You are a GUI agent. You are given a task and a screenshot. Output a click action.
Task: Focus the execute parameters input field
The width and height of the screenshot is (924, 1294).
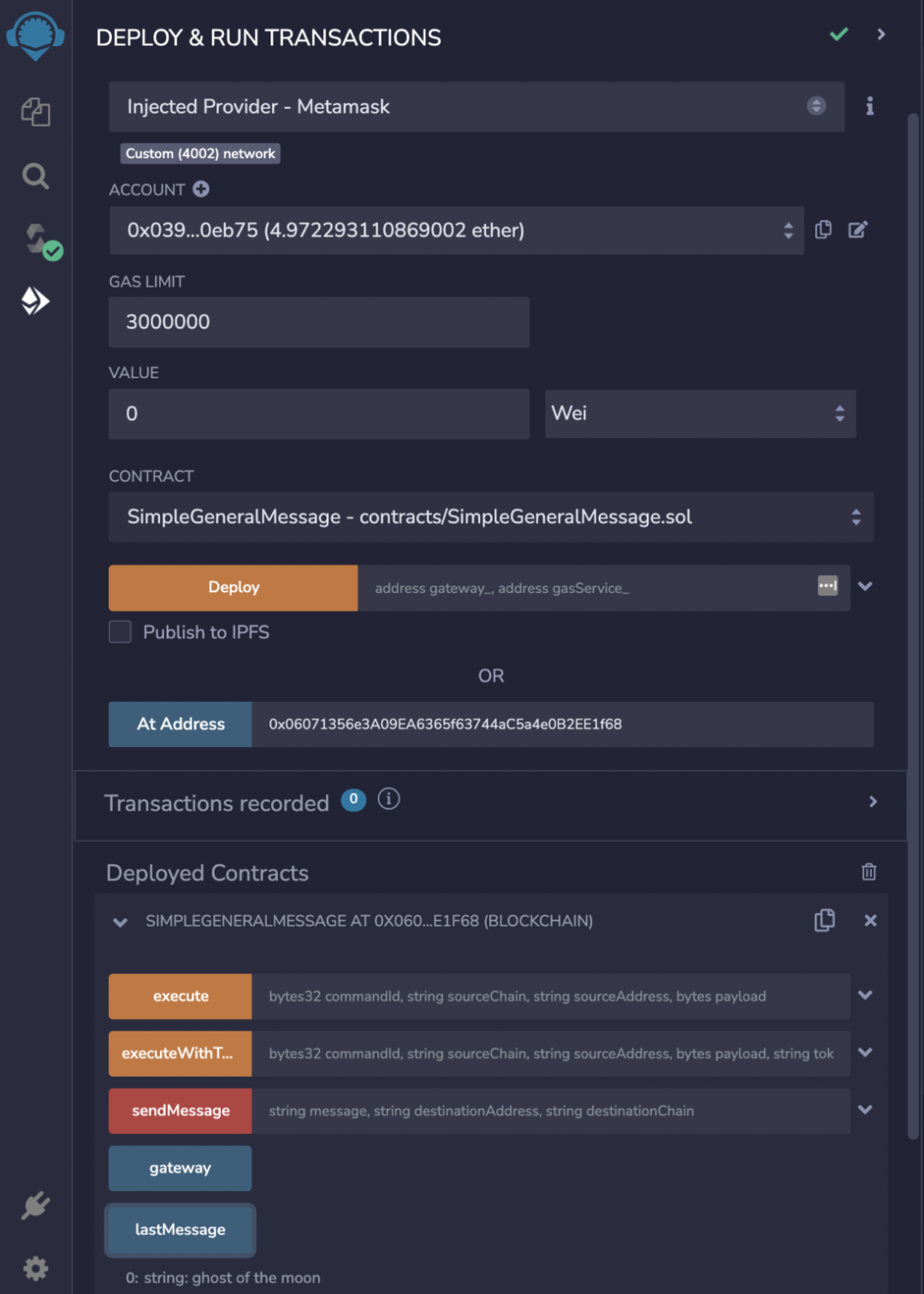pyautogui.click(x=551, y=996)
